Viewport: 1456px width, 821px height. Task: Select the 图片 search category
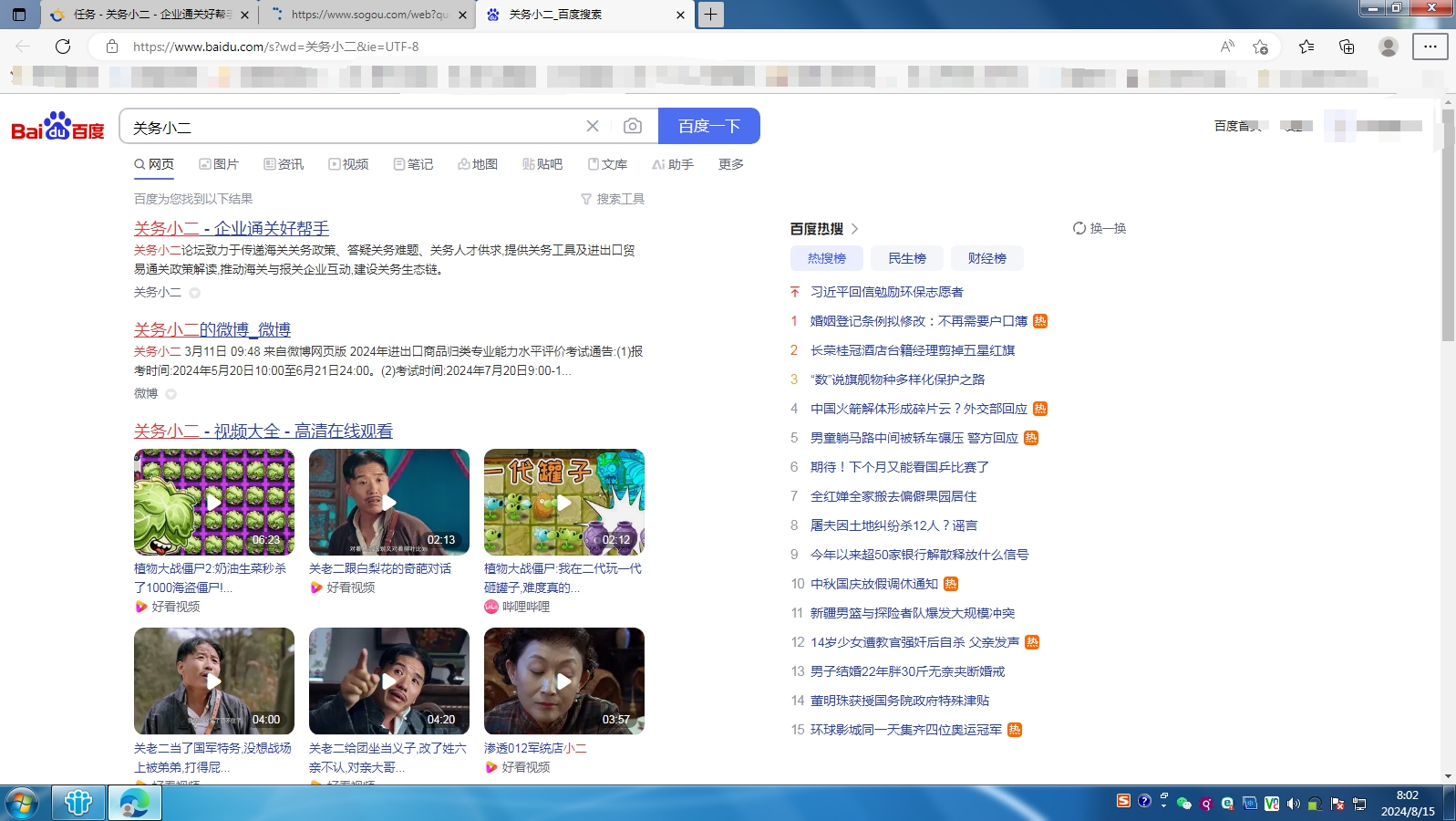(x=219, y=164)
